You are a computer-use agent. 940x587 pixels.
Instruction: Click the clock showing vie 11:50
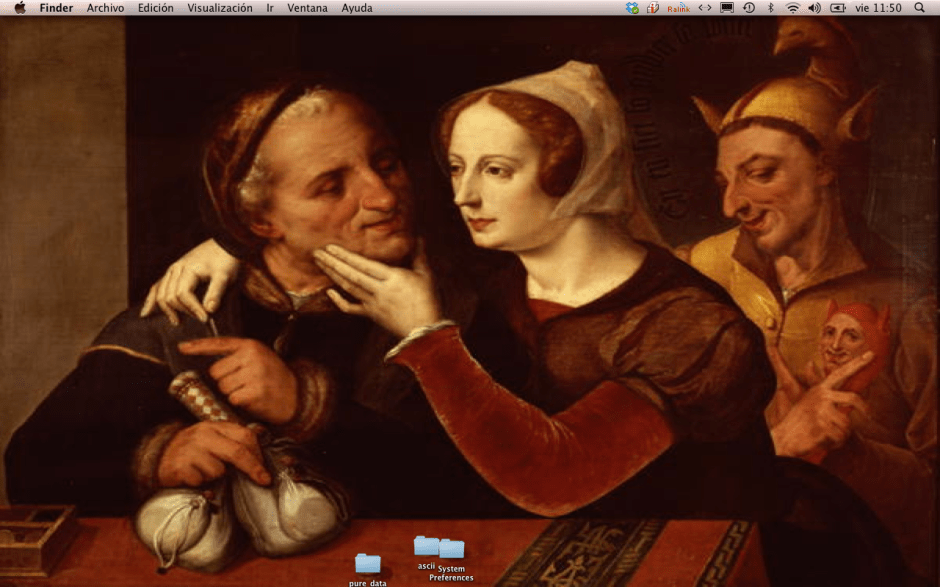[x=878, y=8]
